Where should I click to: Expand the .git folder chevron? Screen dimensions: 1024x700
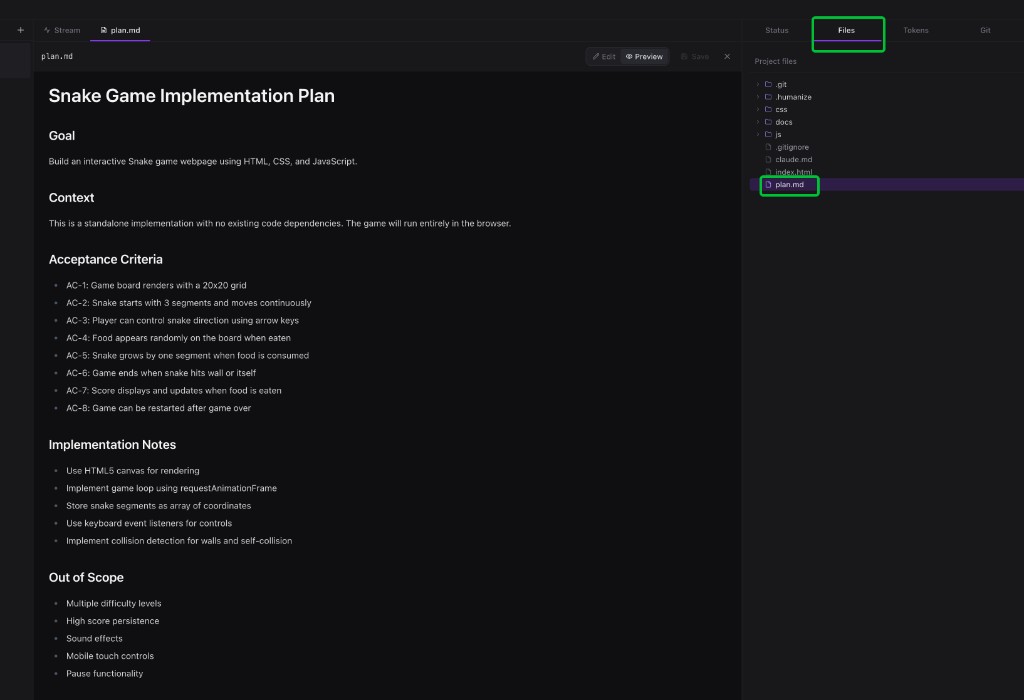(758, 84)
